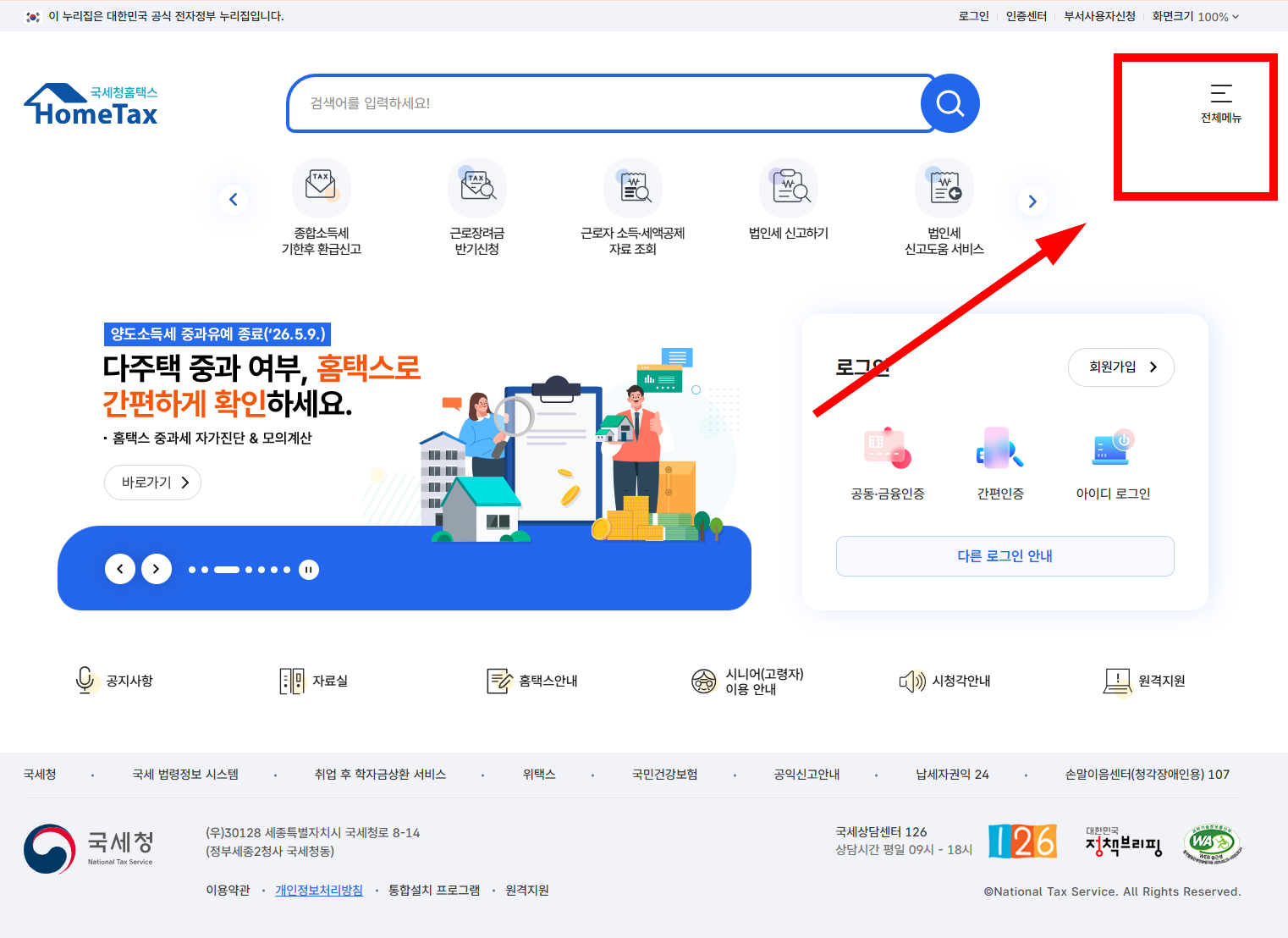
Task: Open the 로그인 menu item
Action: point(973,15)
